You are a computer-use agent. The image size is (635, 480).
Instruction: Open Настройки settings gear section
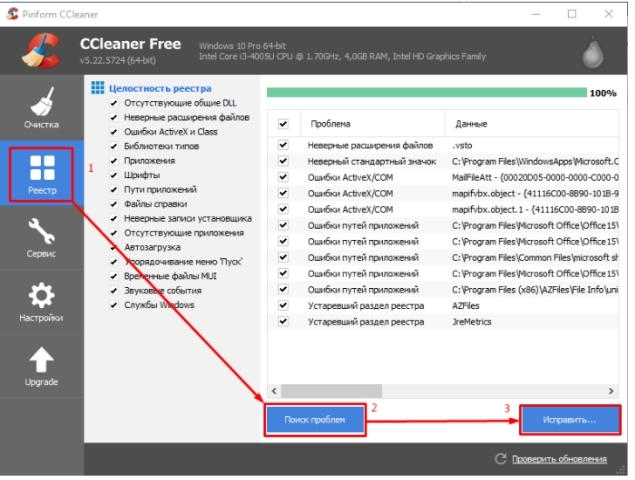click(41, 302)
